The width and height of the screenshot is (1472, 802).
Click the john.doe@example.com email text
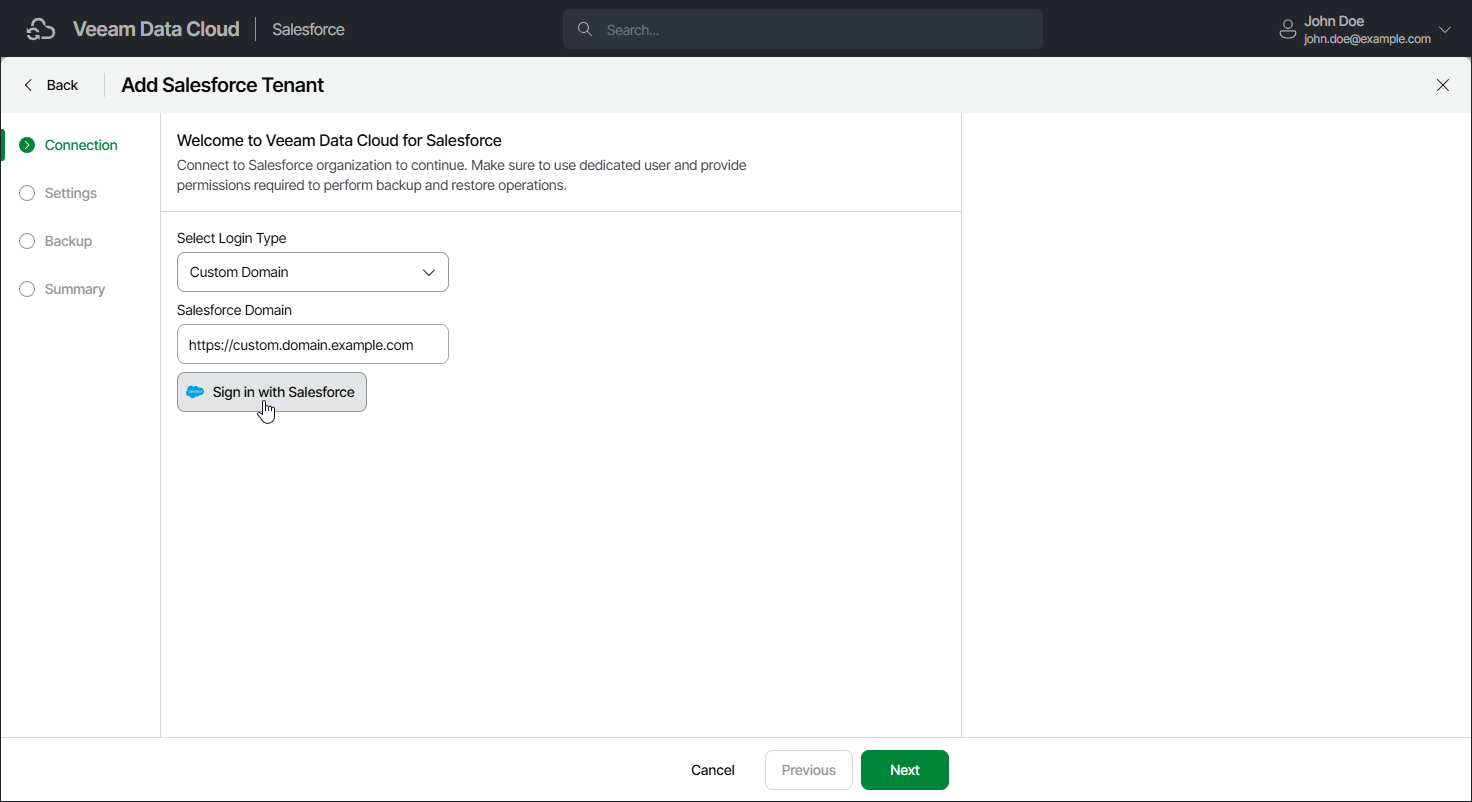point(1367,39)
